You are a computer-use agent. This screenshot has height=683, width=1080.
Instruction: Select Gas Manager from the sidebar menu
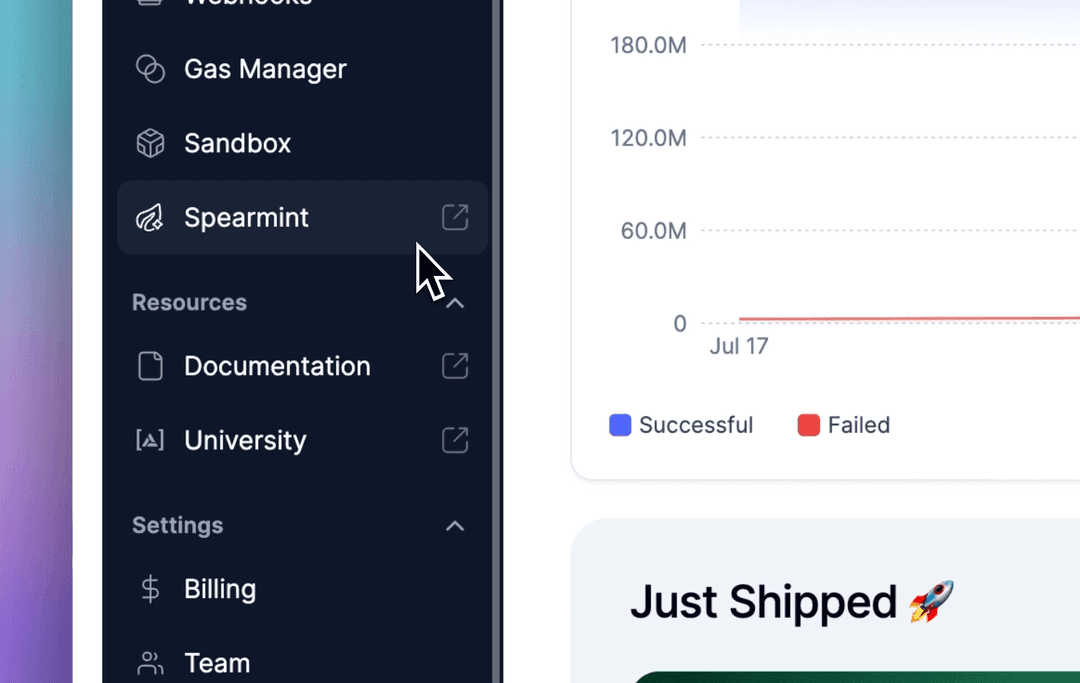265,69
